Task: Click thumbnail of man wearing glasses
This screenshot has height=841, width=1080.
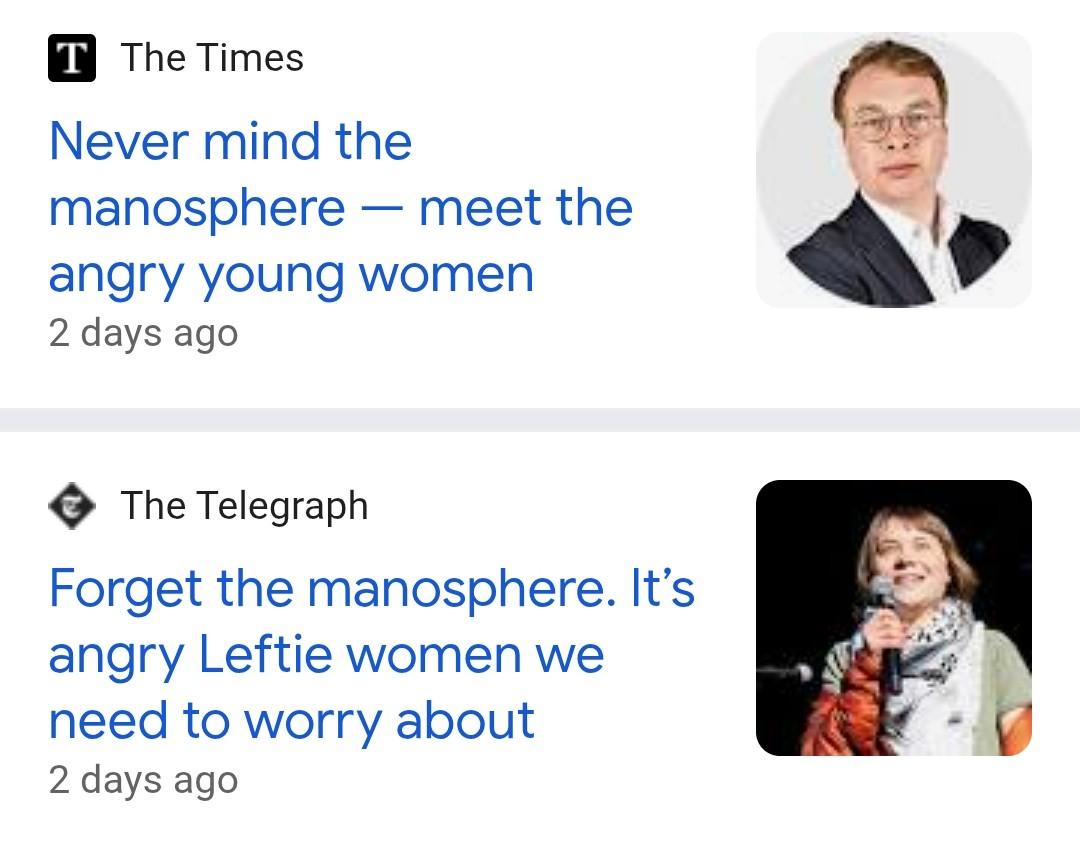Action: pos(893,170)
